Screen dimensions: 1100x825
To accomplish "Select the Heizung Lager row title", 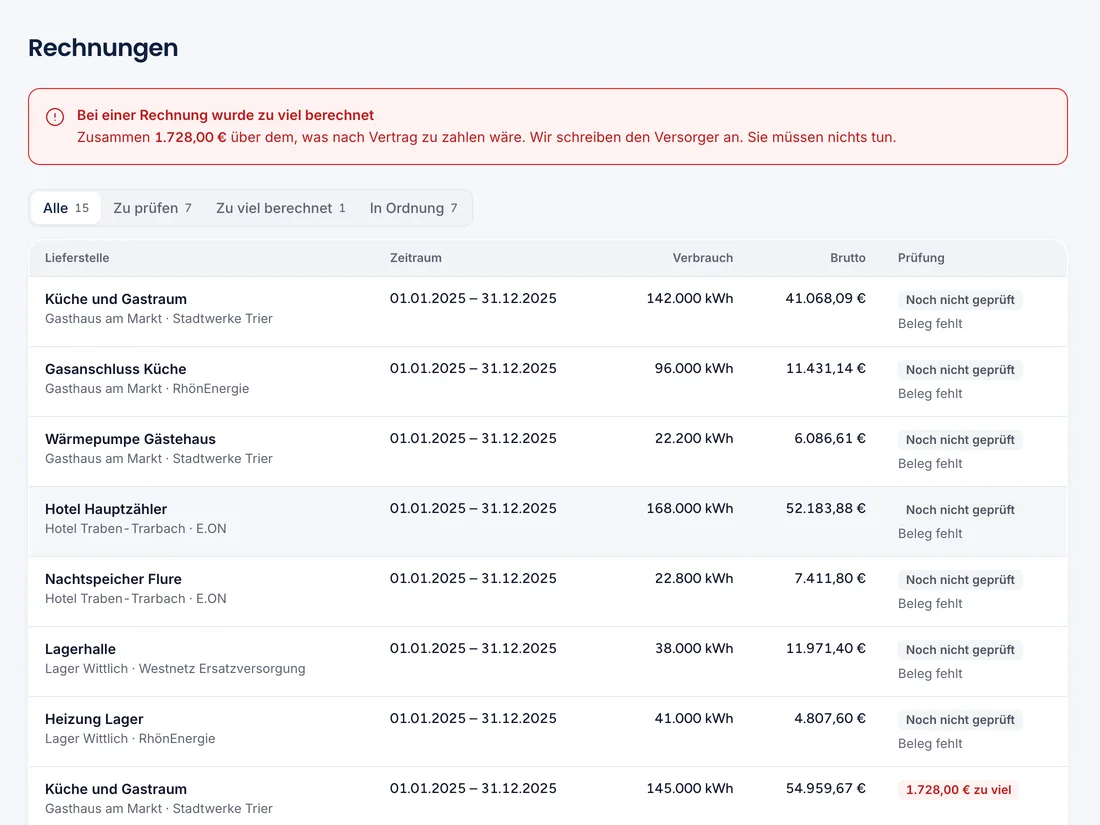I will point(94,719).
